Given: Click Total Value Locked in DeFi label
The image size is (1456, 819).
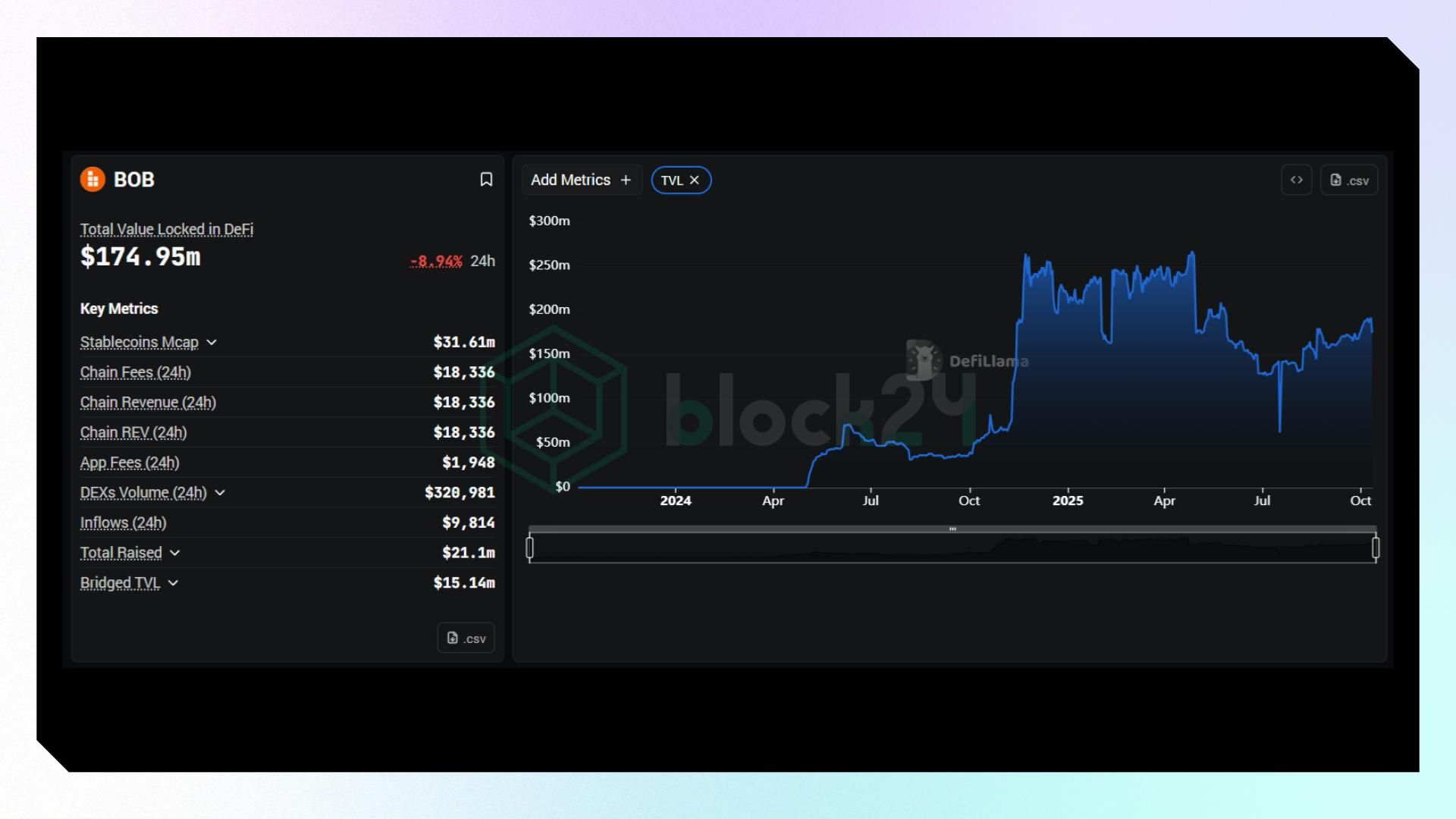Looking at the screenshot, I should coord(167,230).
